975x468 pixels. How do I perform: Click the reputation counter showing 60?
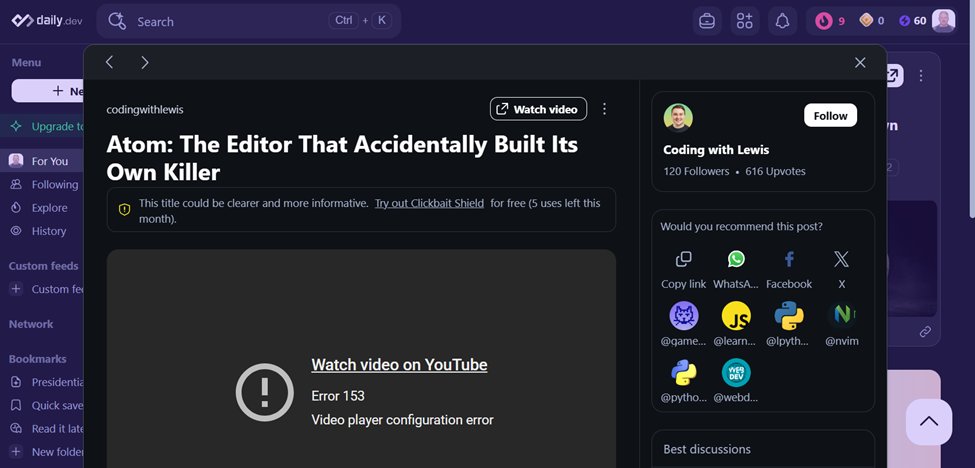click(x=912, y=21)
